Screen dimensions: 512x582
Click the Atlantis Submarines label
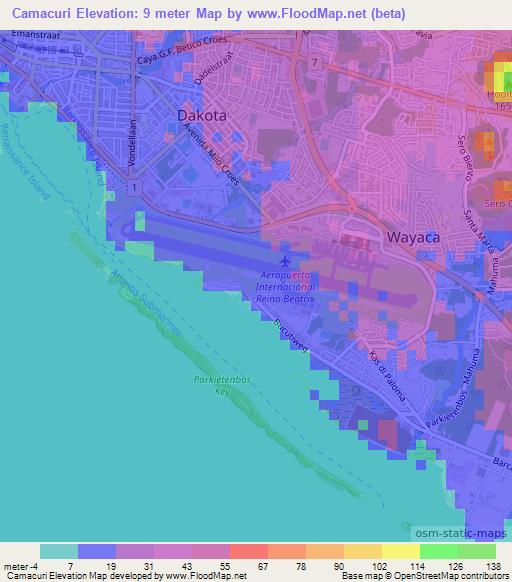tap(146, 303)
